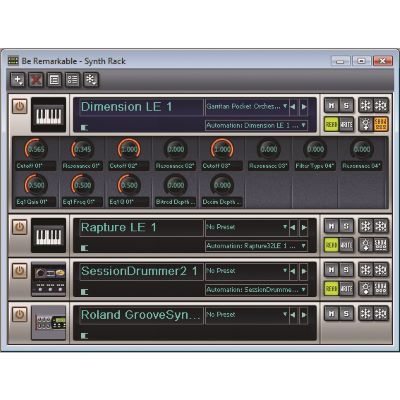Click small icon under Rapture LE 1 name

click(84, 248)
